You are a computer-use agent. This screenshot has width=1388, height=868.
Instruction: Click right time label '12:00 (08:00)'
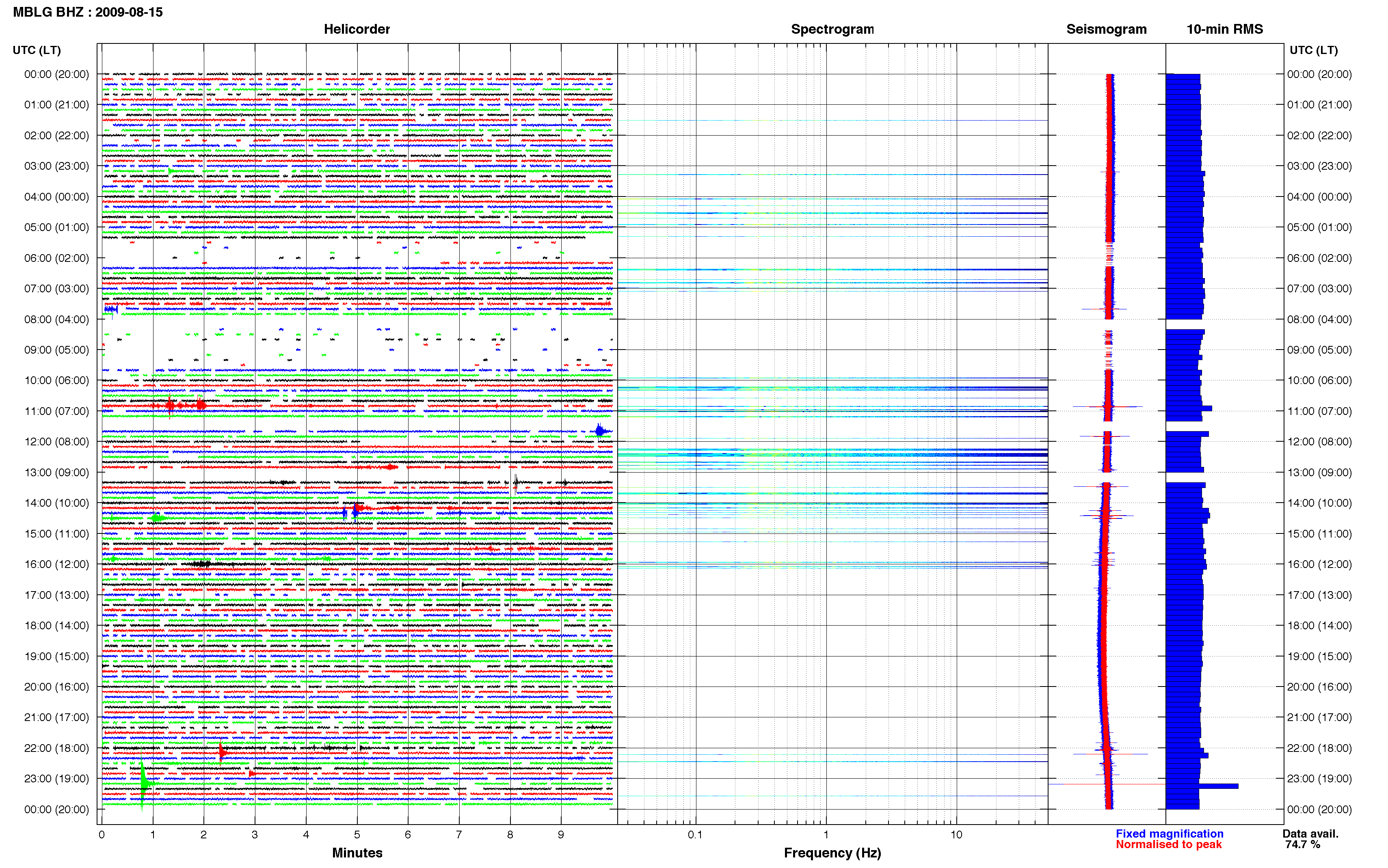click(x=1319, y=441)
